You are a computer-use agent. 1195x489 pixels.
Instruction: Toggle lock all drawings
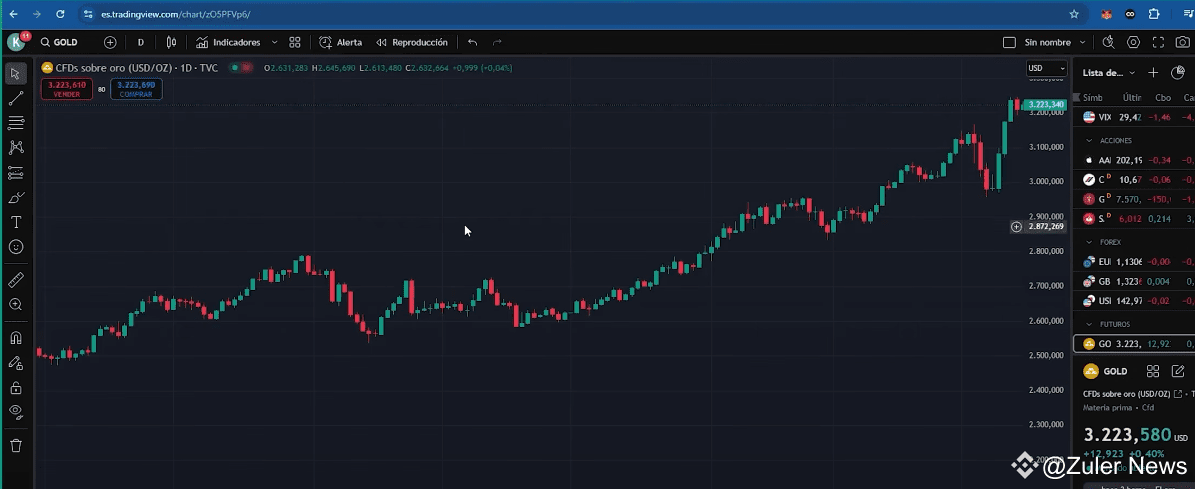(x=15, y=388)
